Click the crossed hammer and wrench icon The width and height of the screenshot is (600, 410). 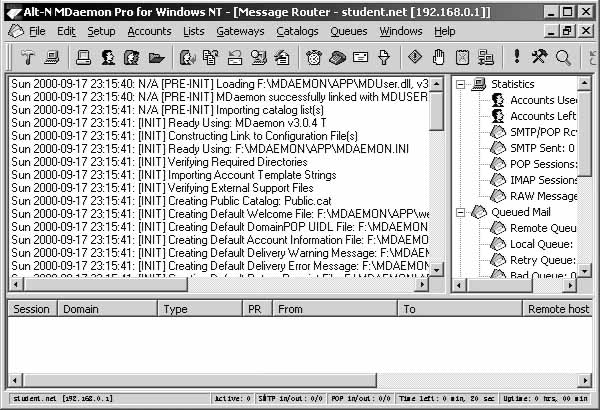(x=539, y=57)
